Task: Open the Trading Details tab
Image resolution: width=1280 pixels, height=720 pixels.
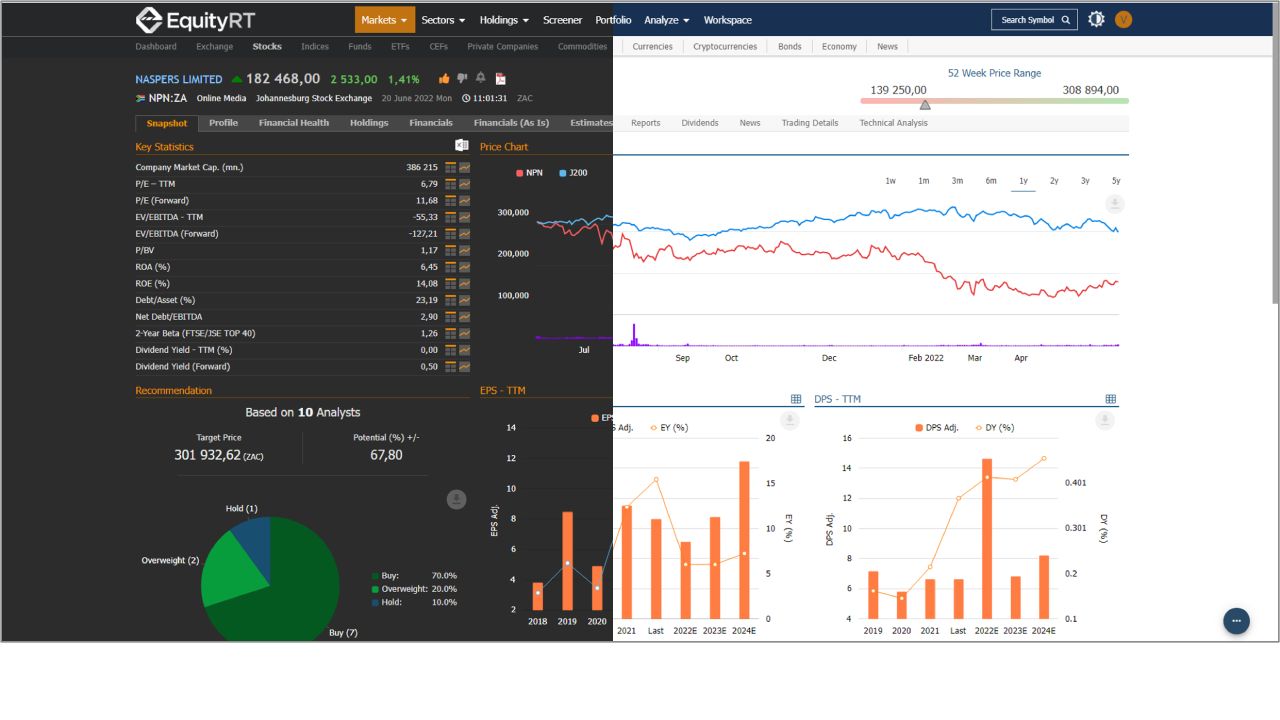Action: 810,123
